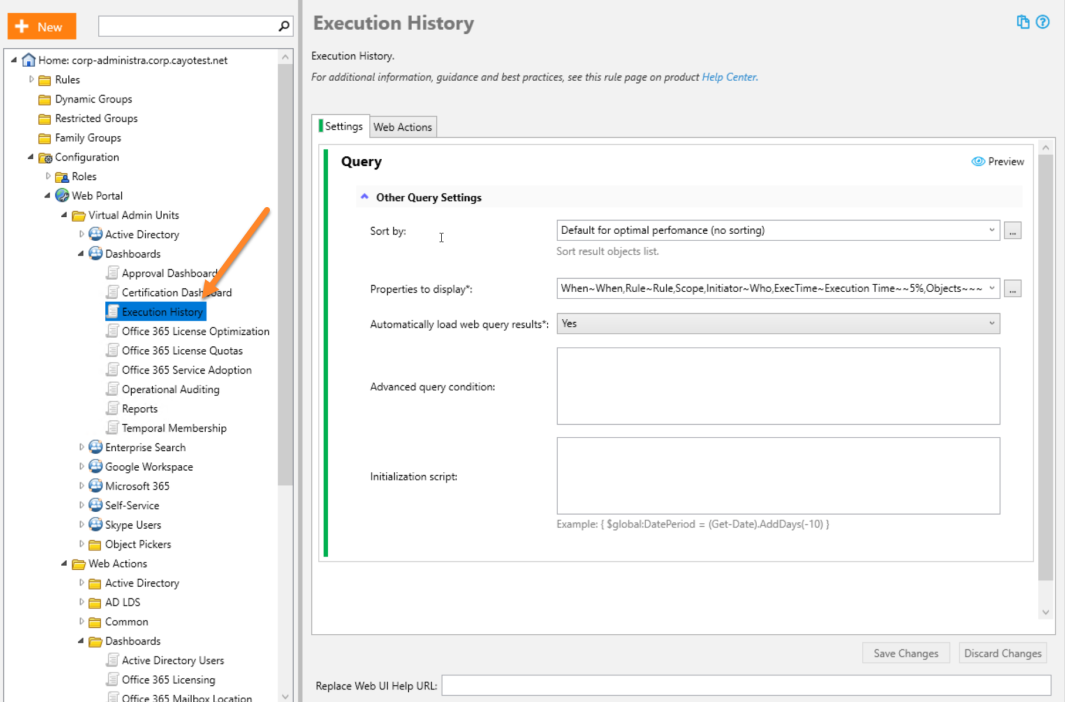The image size is (1065, 702).
Task: Collapse the Web Portal node
Action: click(x=48, y=196)
